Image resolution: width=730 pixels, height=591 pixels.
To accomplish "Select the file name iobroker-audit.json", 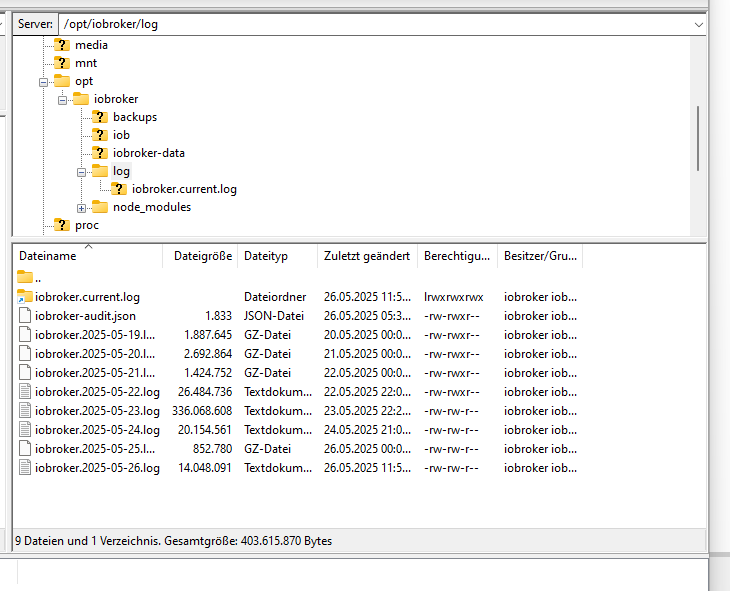I will pos(85,316).
